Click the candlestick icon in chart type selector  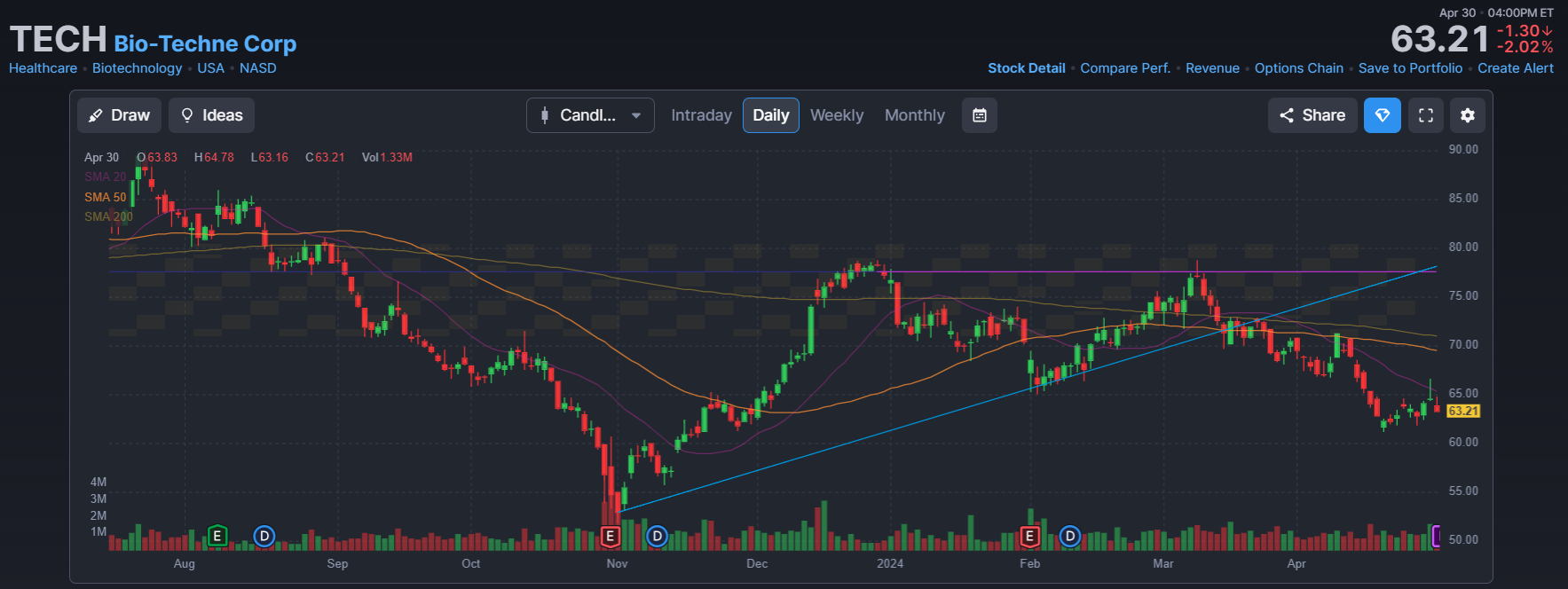click(x=545, y=115)
